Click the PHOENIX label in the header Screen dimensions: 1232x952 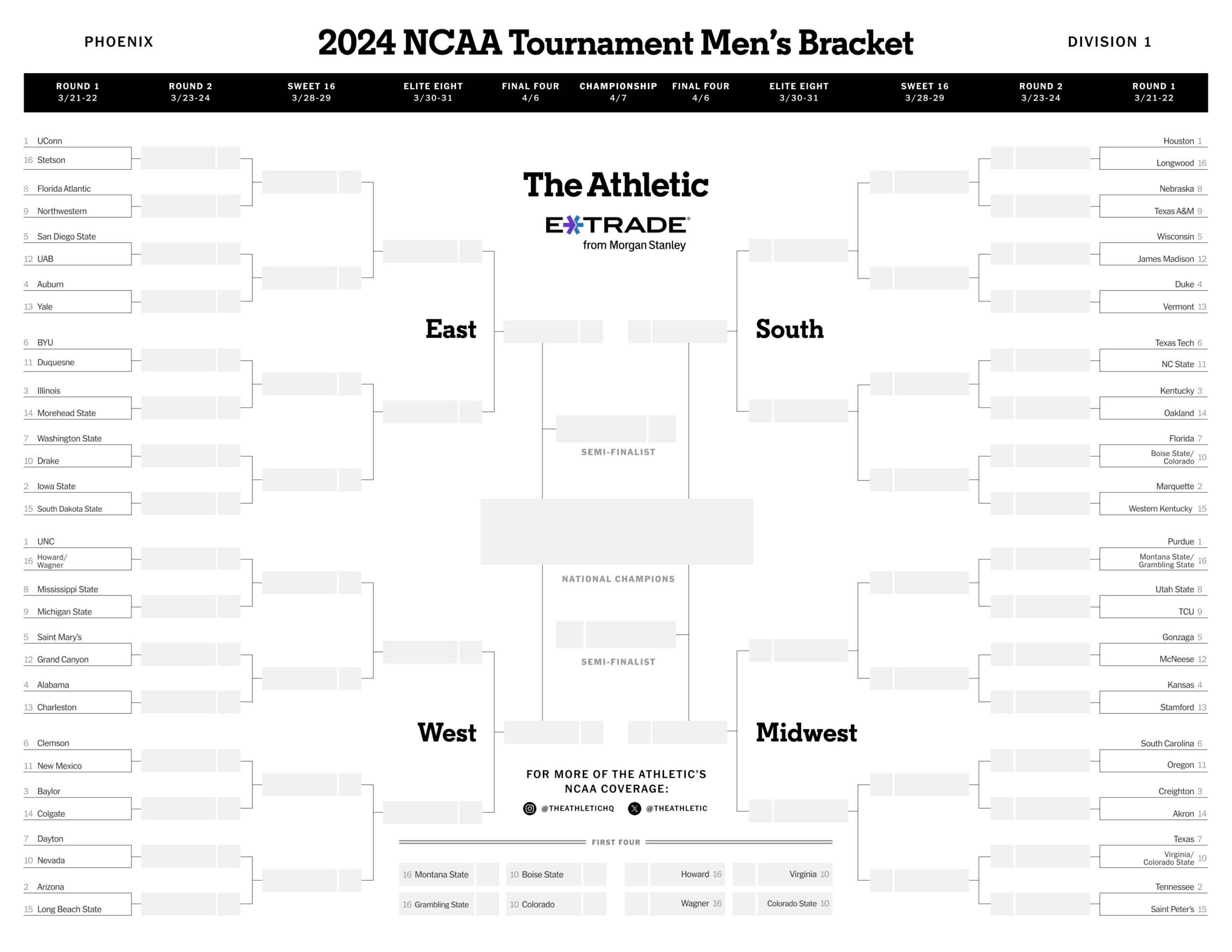click(119, 42)
